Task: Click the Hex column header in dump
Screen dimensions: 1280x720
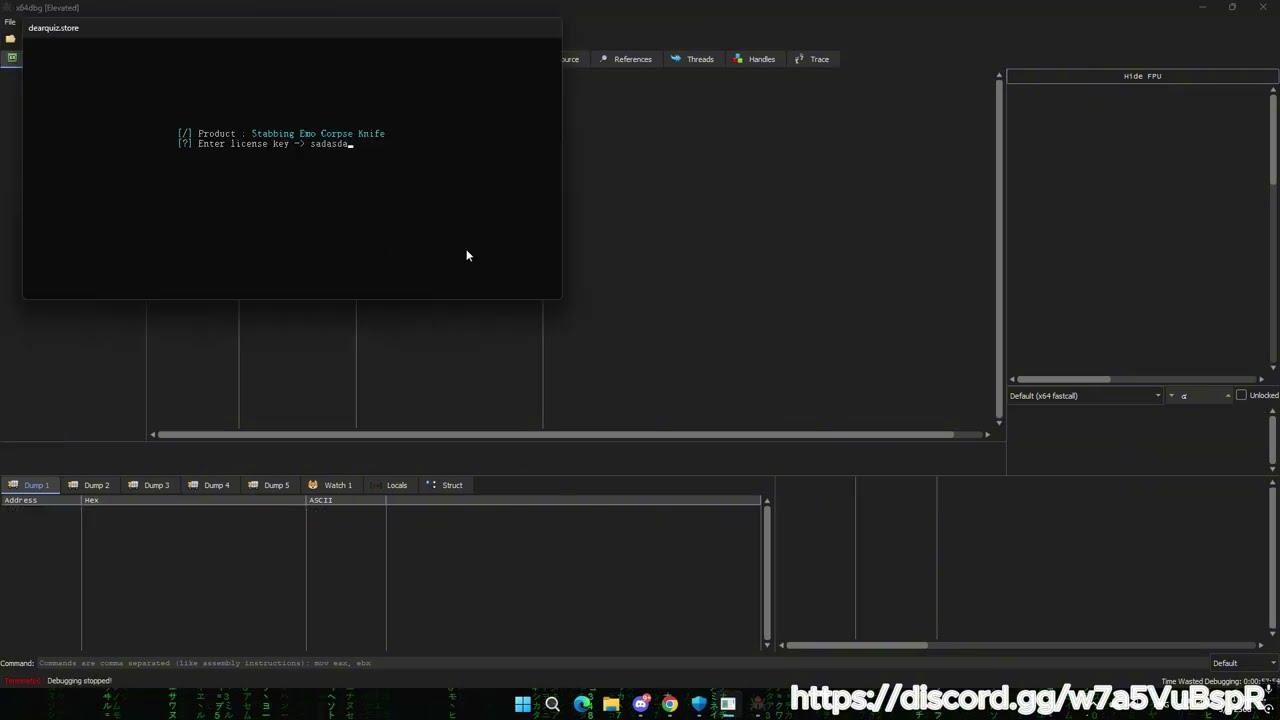Action: [x=194, y=500]
